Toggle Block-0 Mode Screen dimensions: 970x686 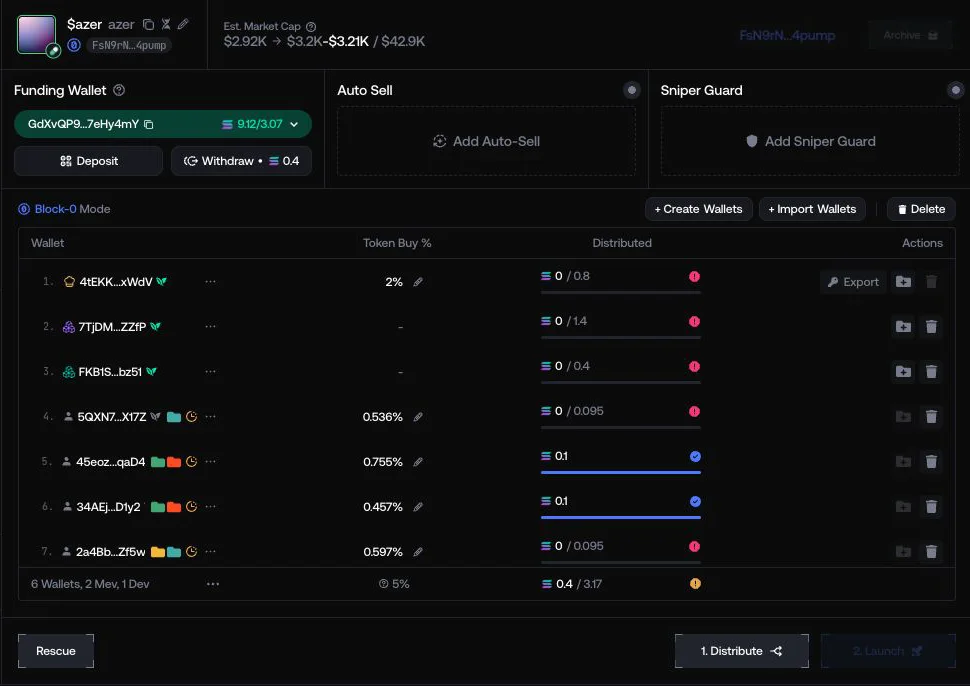point(64,209)
